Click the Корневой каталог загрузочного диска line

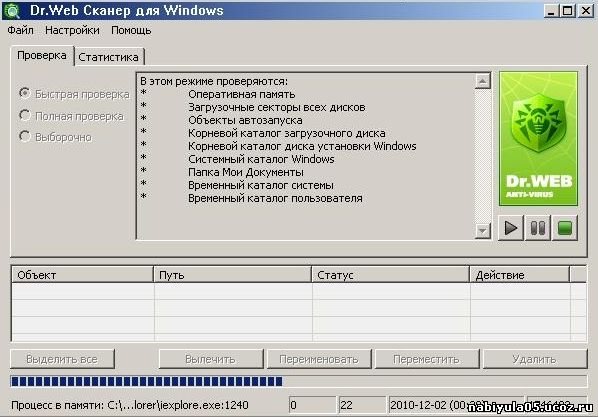pos(287,133)
